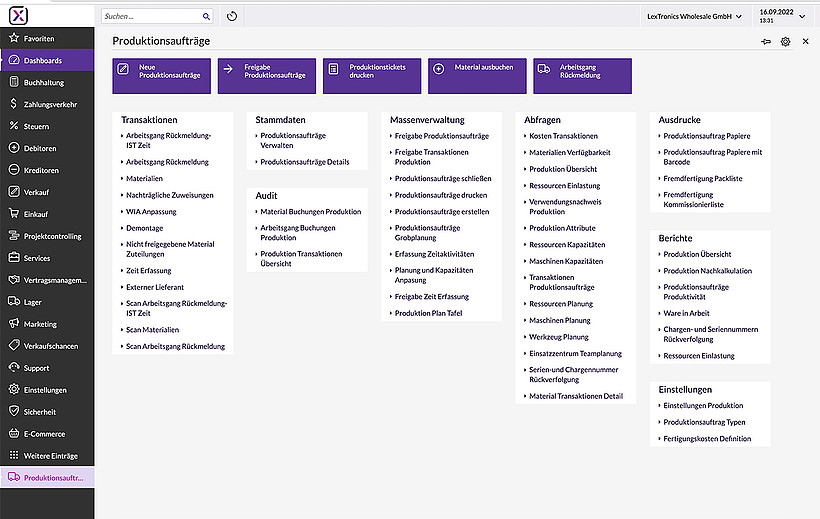Open the Verkauf pencil icon

pos(14,192)
